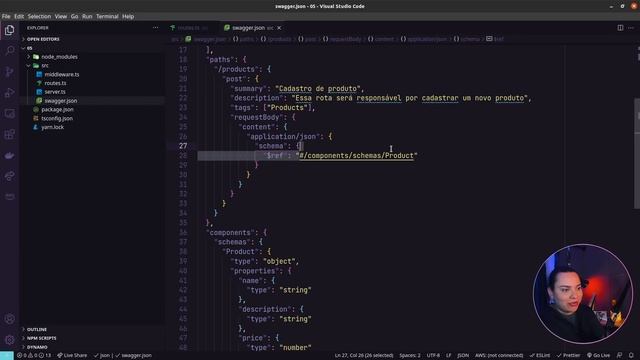Click line number 36 in gutter
640x360 pixels.
tap(183, 233)
